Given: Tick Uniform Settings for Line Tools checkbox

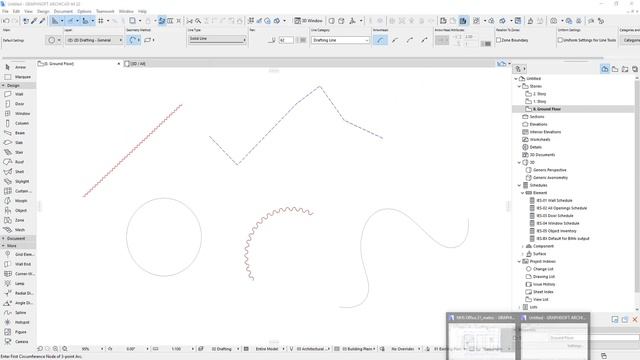Looking at the screenshot, I should (560, 40).
